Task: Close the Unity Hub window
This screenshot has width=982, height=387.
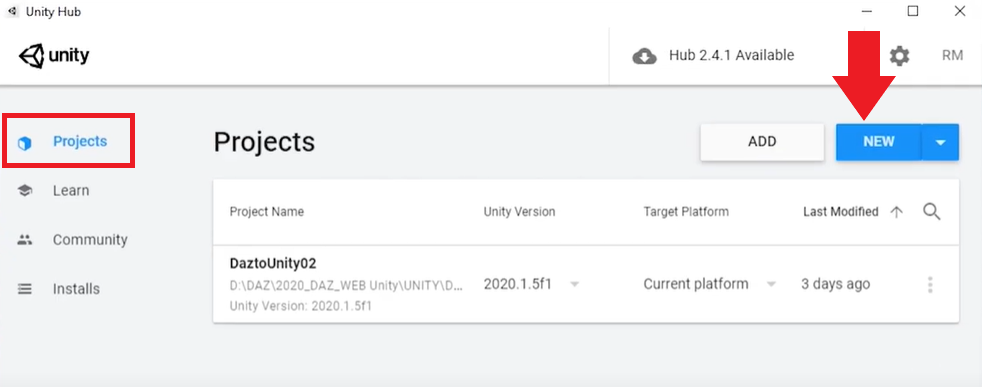Action: [959, 11]
